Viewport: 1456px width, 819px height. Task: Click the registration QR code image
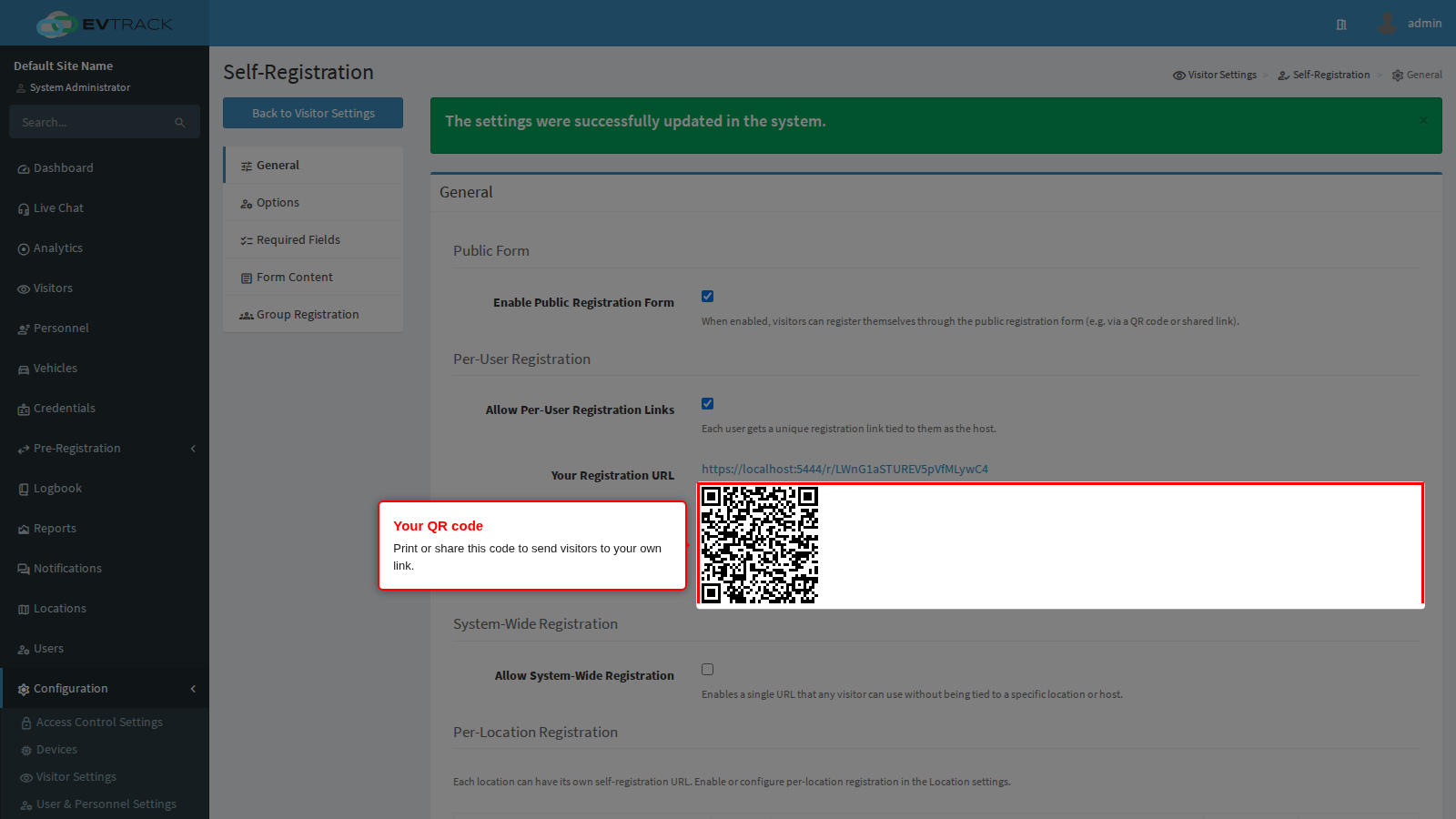tap(760, 545)
